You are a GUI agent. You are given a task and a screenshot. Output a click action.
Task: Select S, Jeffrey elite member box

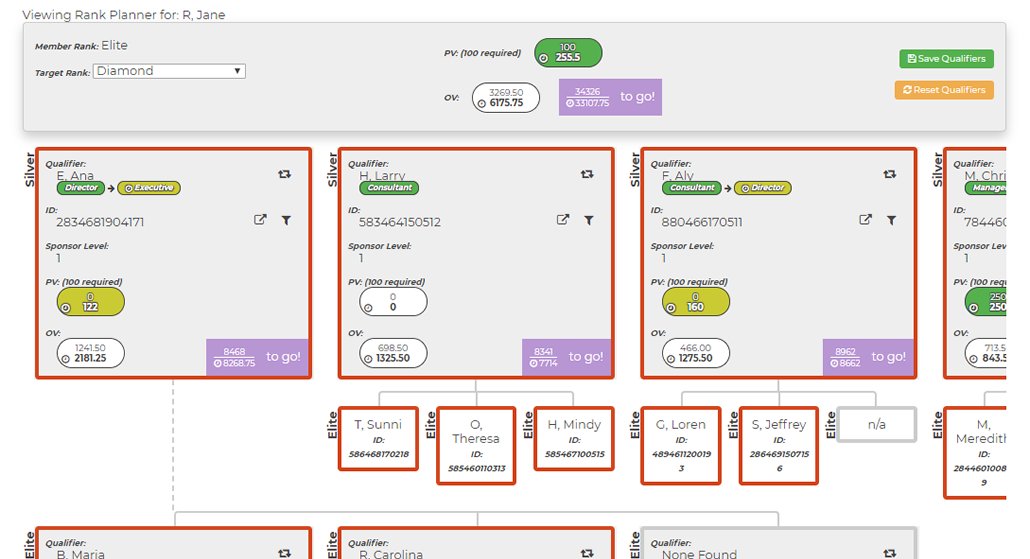(779, 445)
